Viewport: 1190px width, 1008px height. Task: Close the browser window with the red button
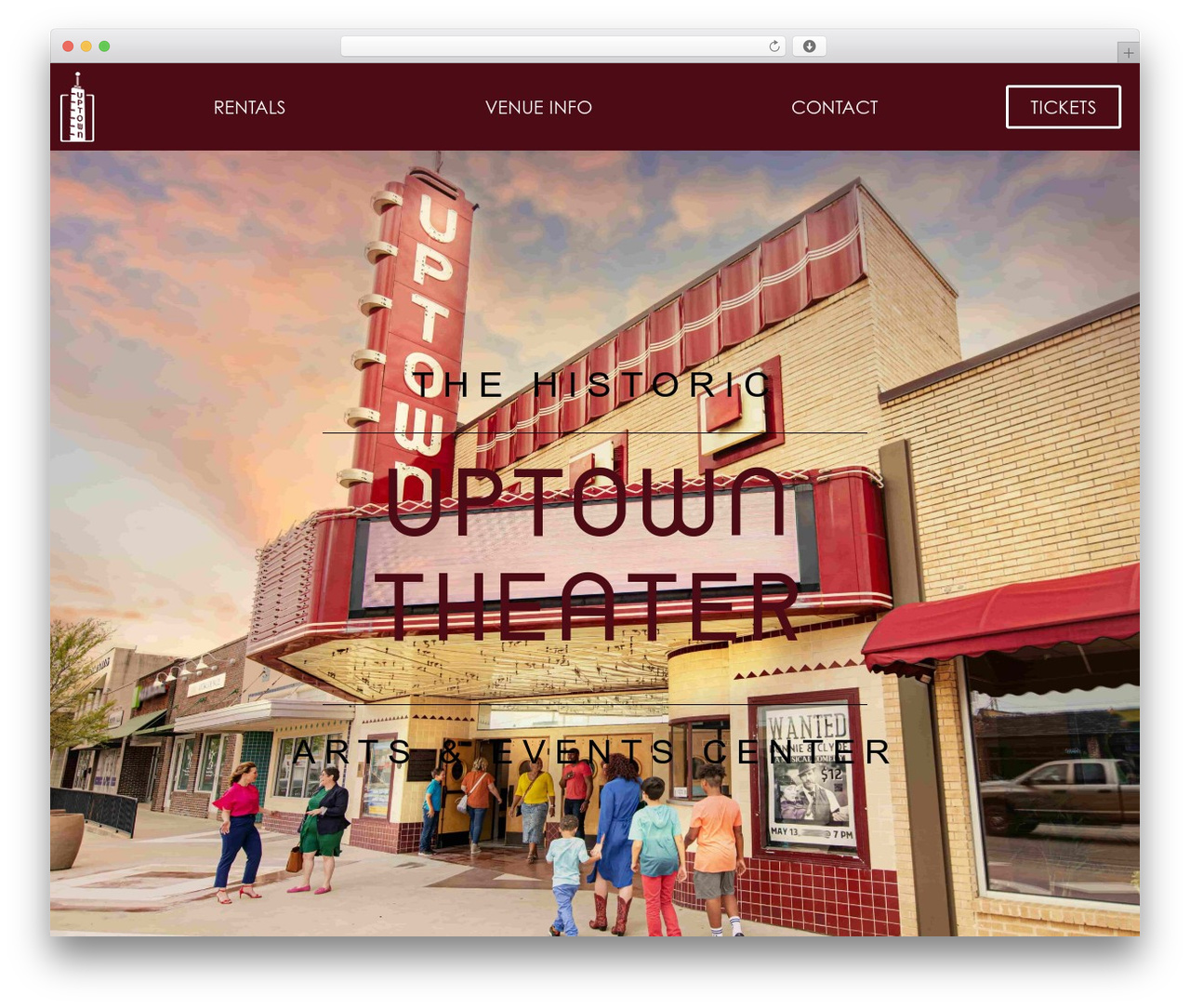coord(68,46)
